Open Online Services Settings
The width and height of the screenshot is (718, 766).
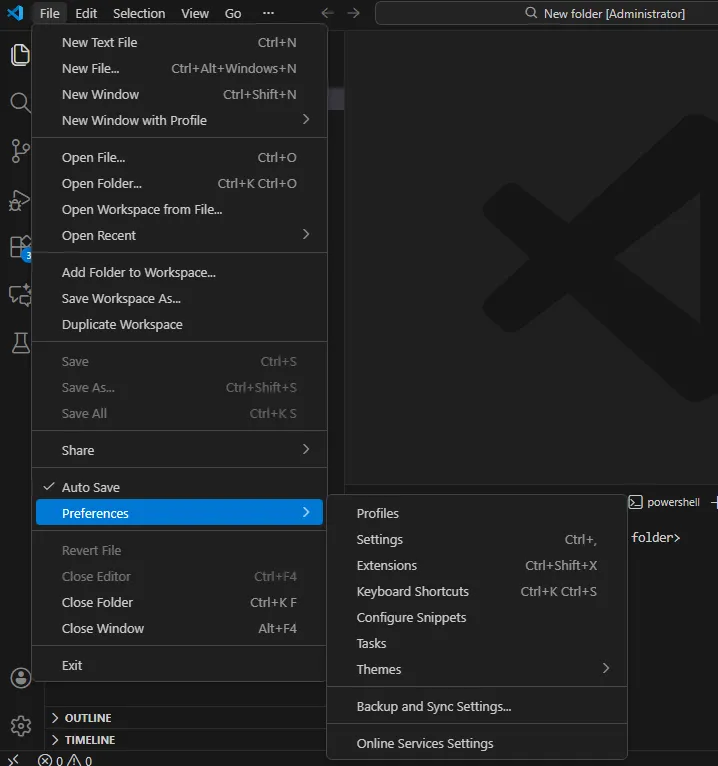coord(477,743)
